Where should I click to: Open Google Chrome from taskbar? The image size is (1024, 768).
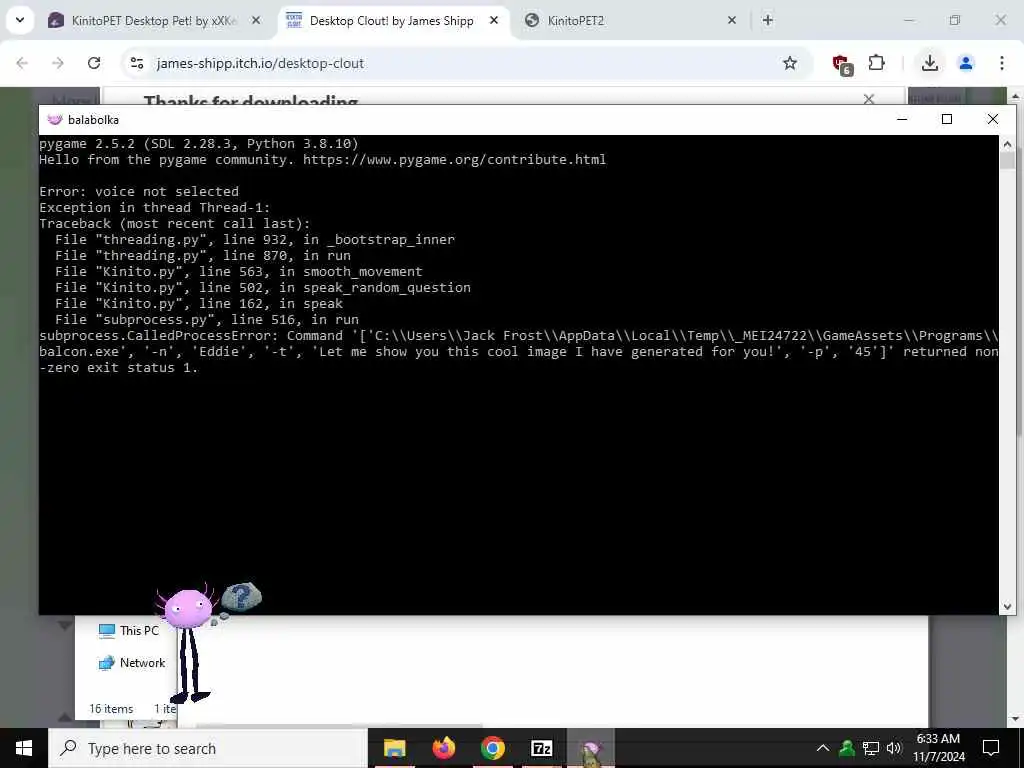click(492, 748)
